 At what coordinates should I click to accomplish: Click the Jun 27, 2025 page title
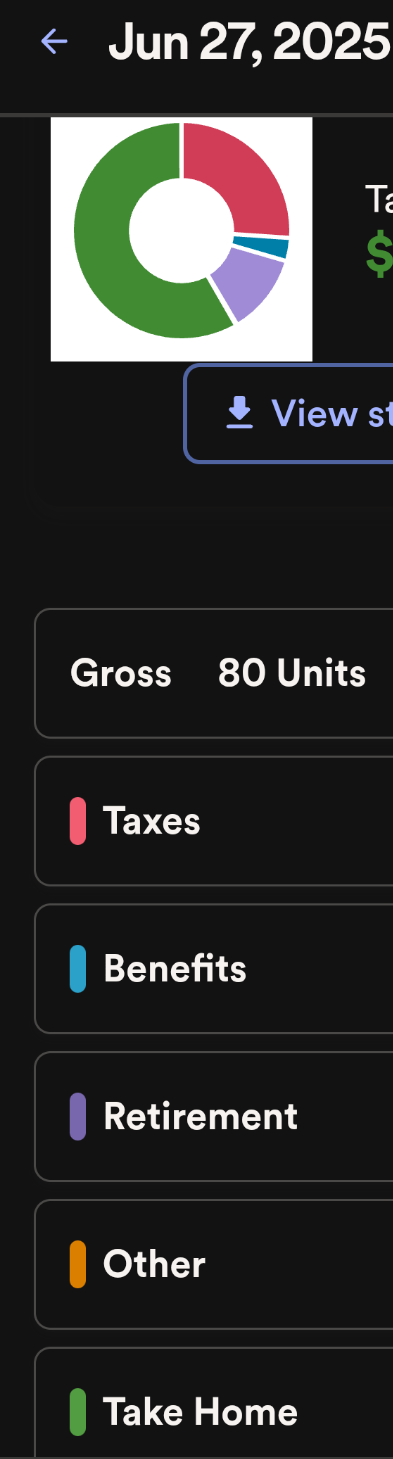[250, 42]
